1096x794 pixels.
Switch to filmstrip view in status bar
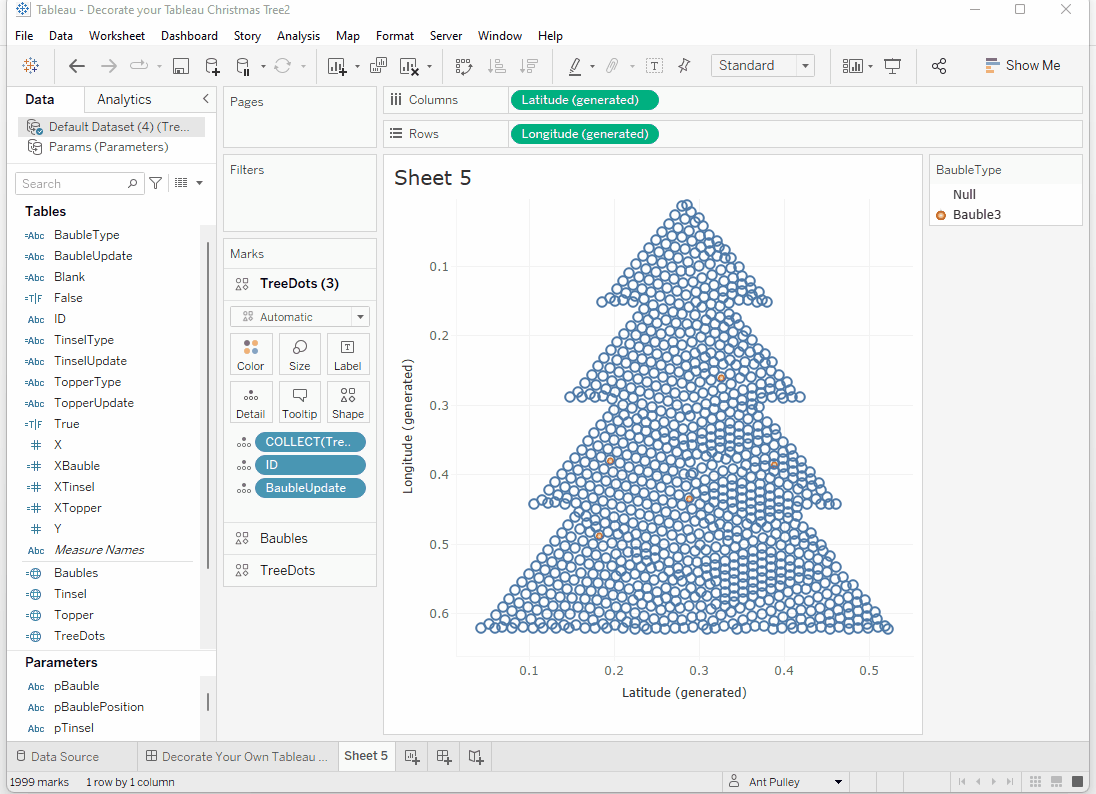point(1057,782)
